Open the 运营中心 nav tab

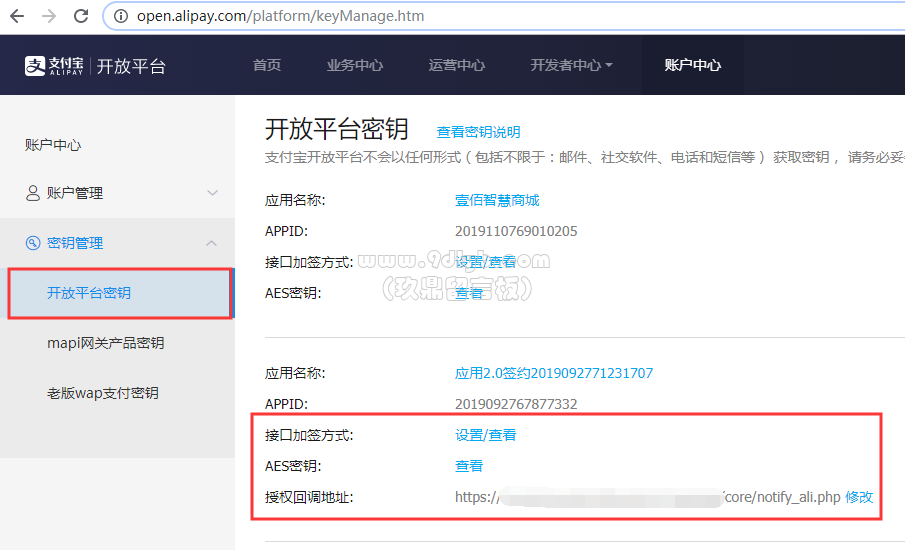(x=456, y=65)
